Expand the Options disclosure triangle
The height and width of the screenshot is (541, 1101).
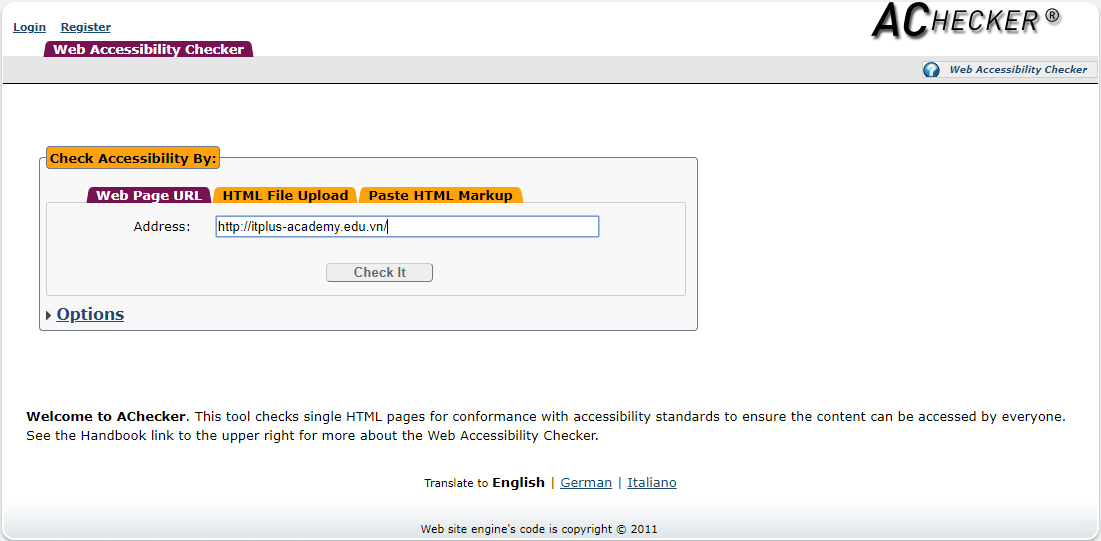coord(48,315)
